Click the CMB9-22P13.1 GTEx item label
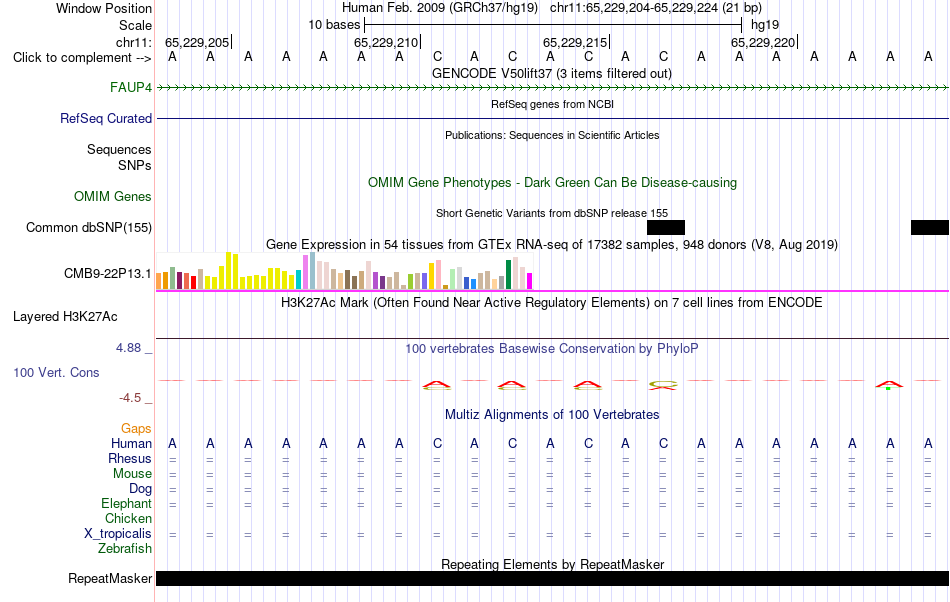Image resolution: width=950 pixels, height=602 pixels. (x=108, y=273)
